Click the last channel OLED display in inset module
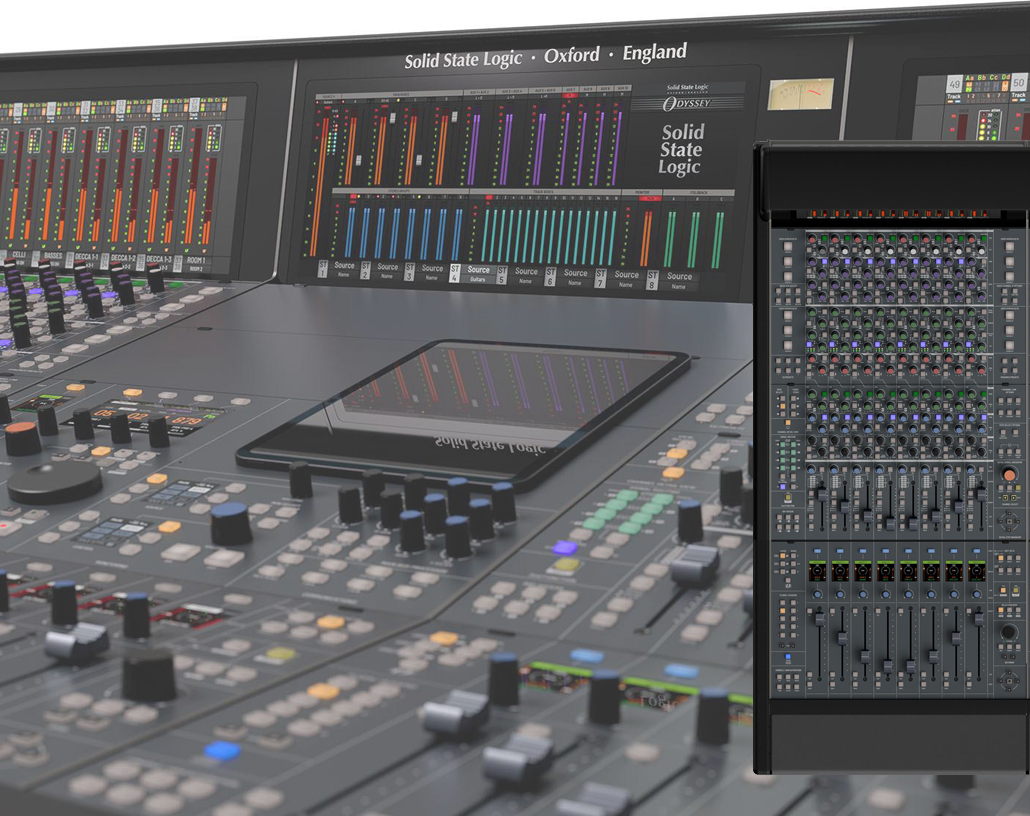Image resolution: width=1030 pixels, height=816 pixels. [x=977, y=572]
